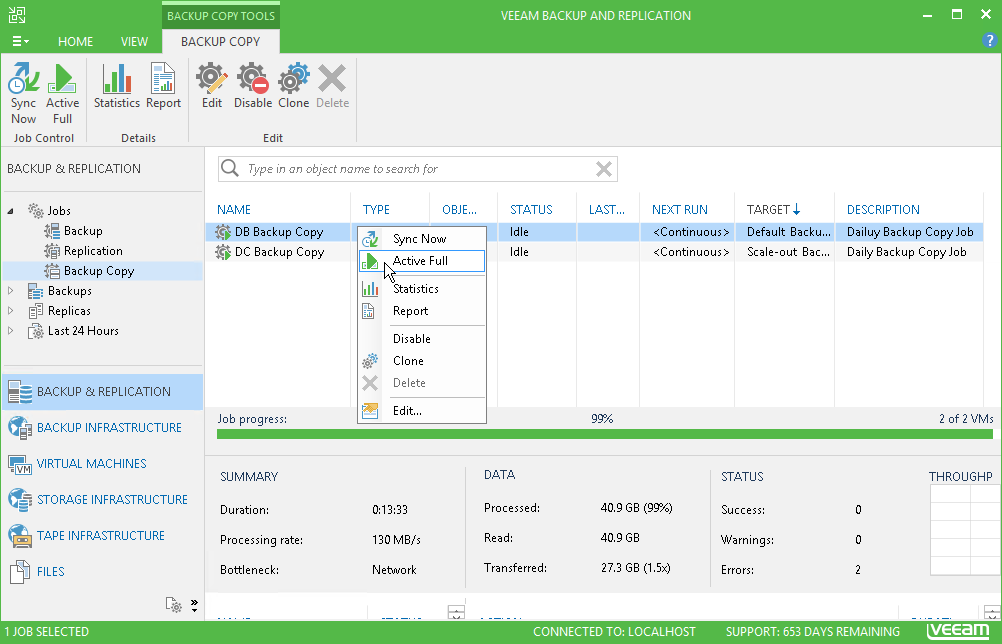Choose Edit... in context menu
Screen dimensions: 1002x644
(422, 411)
